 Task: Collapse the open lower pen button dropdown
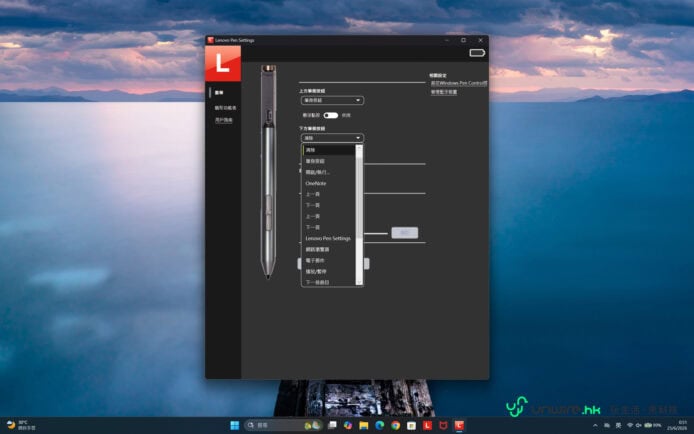pyautogui.click(x=332, y=138)
